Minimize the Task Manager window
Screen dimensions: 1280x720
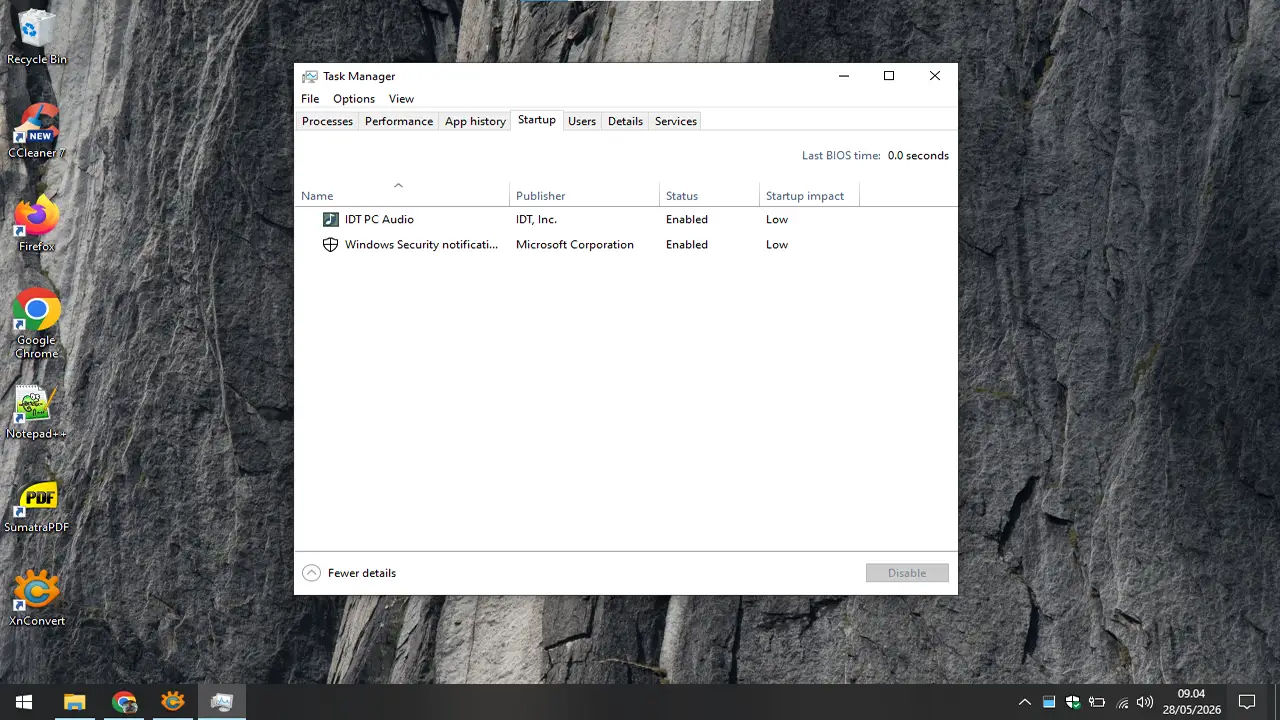[844, 76]
